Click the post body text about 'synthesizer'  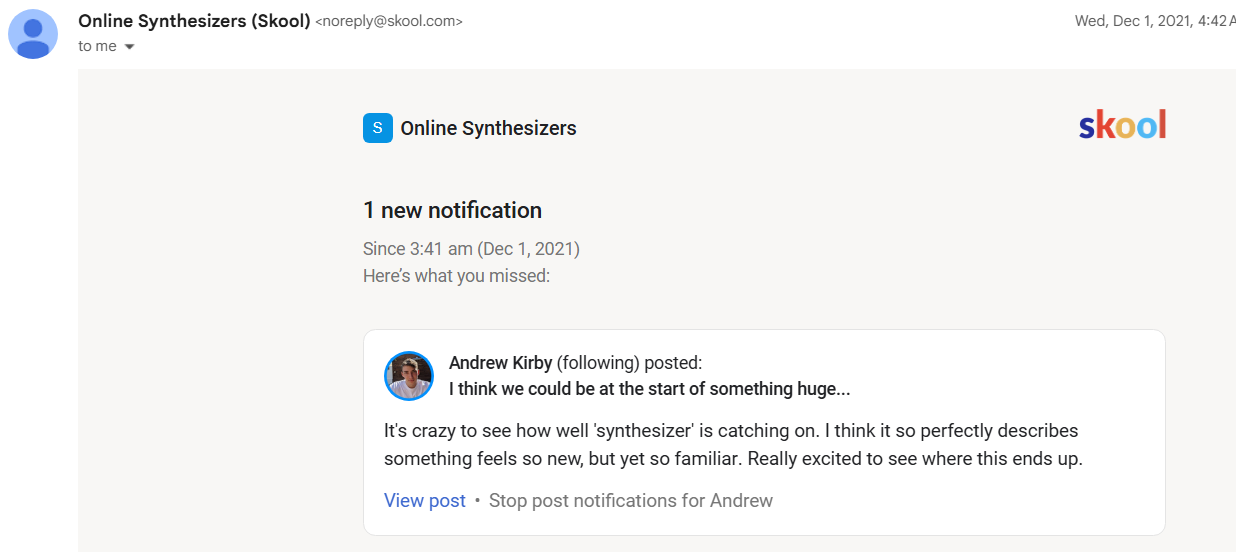pyautogui.click(x=732, y=445)
